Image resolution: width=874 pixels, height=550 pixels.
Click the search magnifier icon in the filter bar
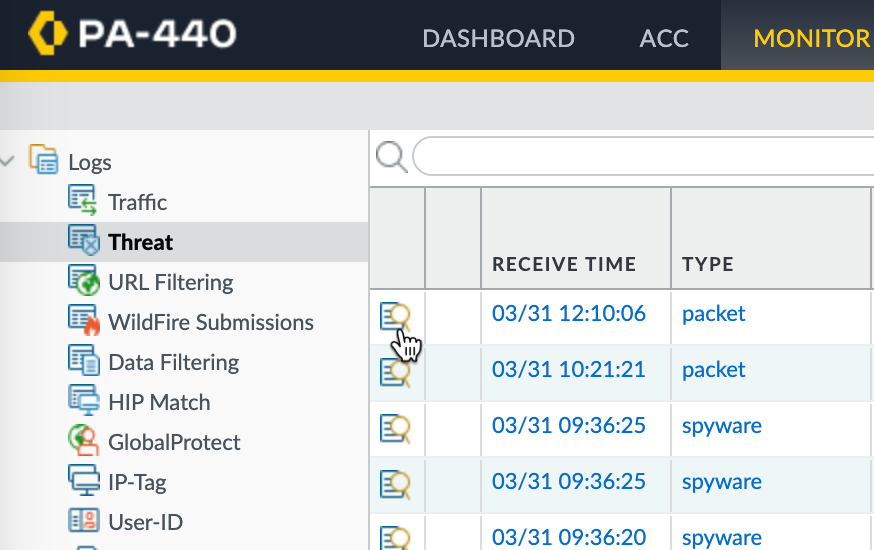pos(390,157)
